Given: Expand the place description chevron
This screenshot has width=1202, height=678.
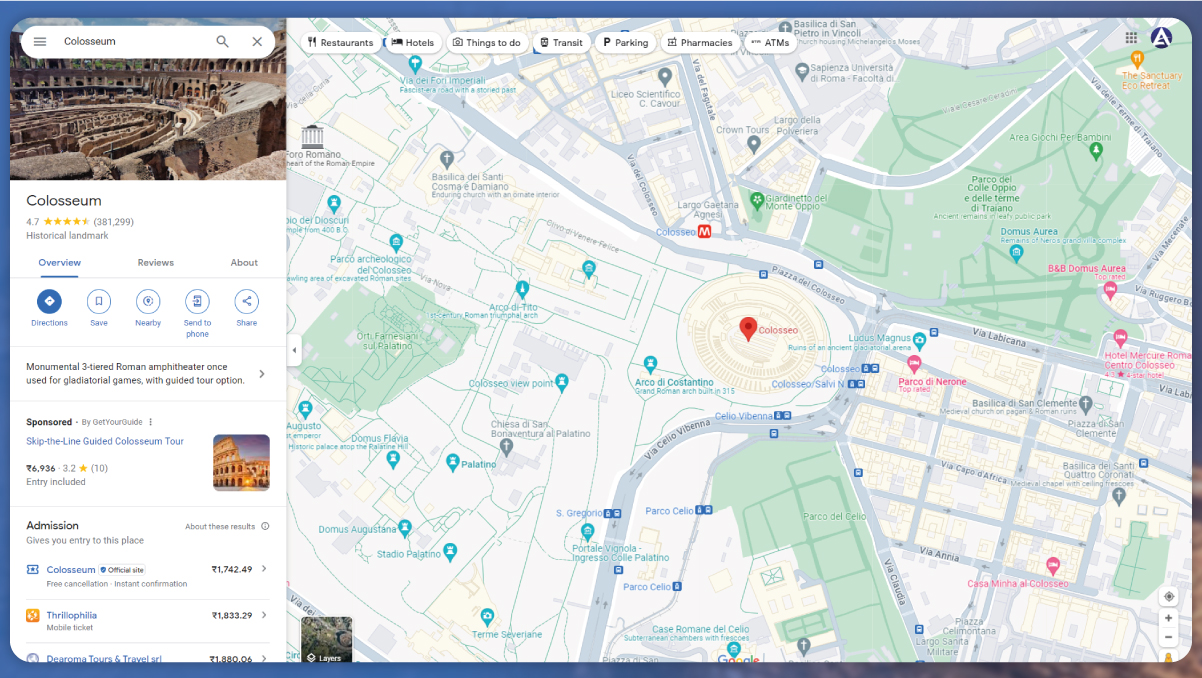Looking at the screenshot, I should click(262, 374).
